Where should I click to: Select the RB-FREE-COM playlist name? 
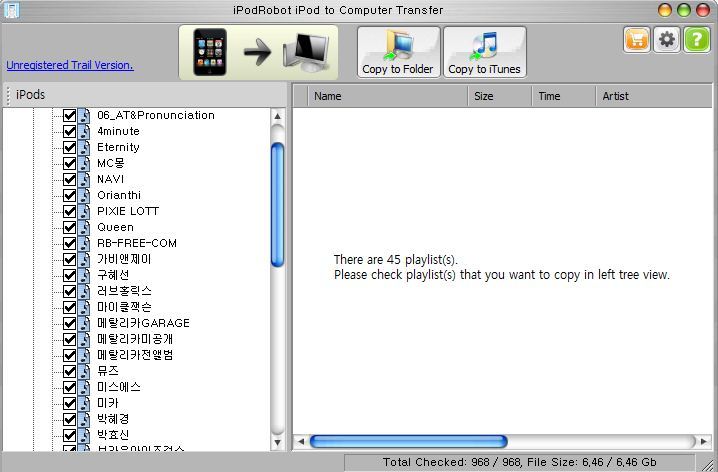[137, 244]
